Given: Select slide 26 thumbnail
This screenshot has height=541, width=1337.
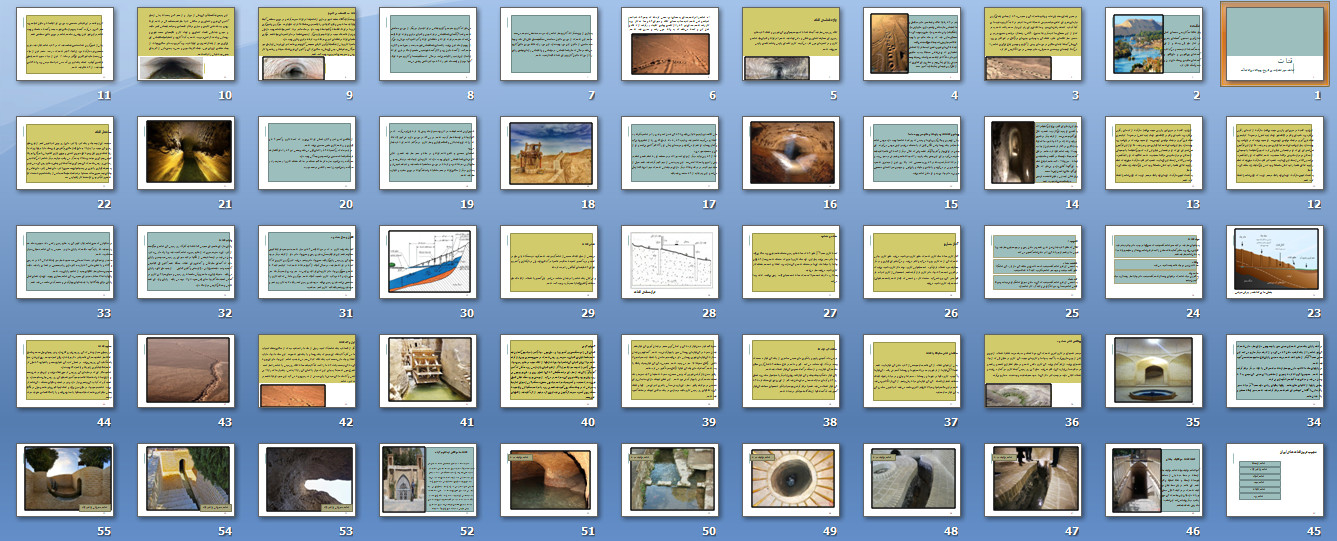Looking at the screenshot, I should [x=912, y=262].
